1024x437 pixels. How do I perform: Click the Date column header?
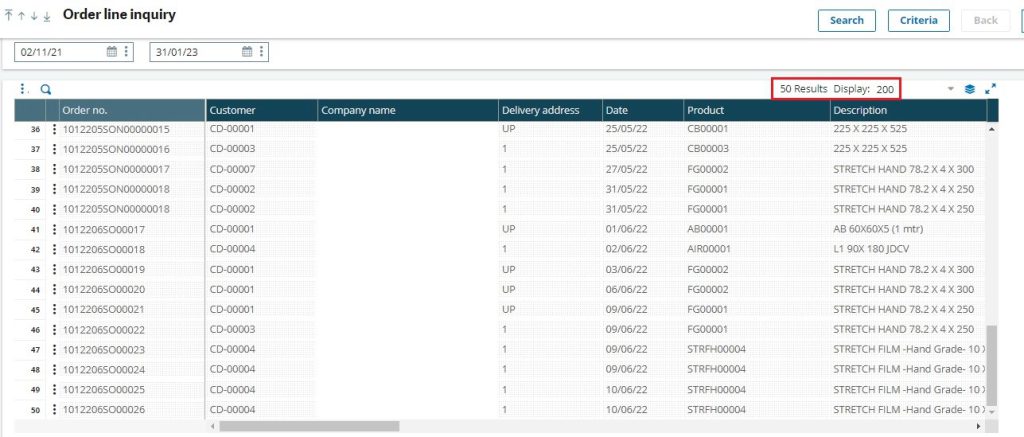click(x=643, y=110)
